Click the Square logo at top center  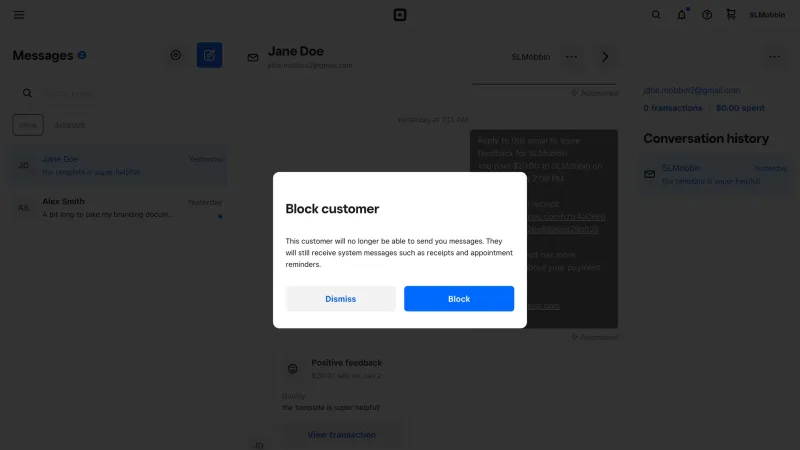pos(400,15)
